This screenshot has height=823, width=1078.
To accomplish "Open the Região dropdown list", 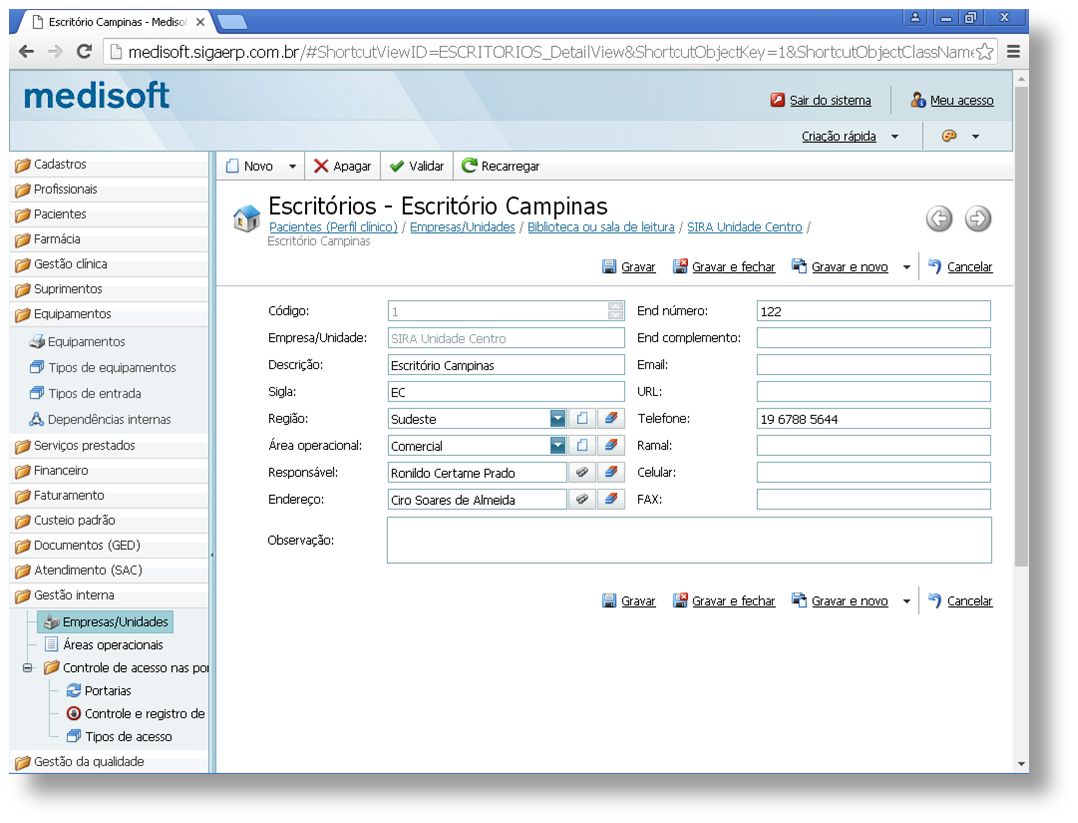I will point(557,418).
